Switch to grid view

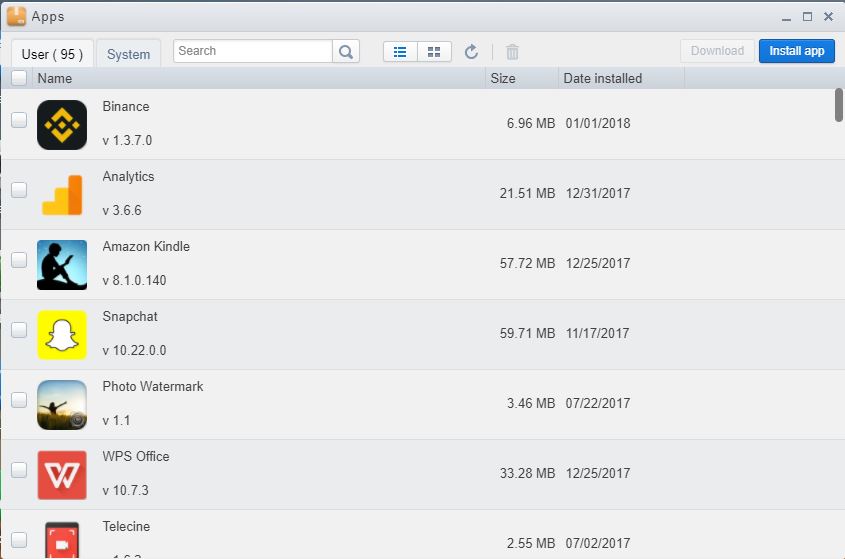(434, 52)
